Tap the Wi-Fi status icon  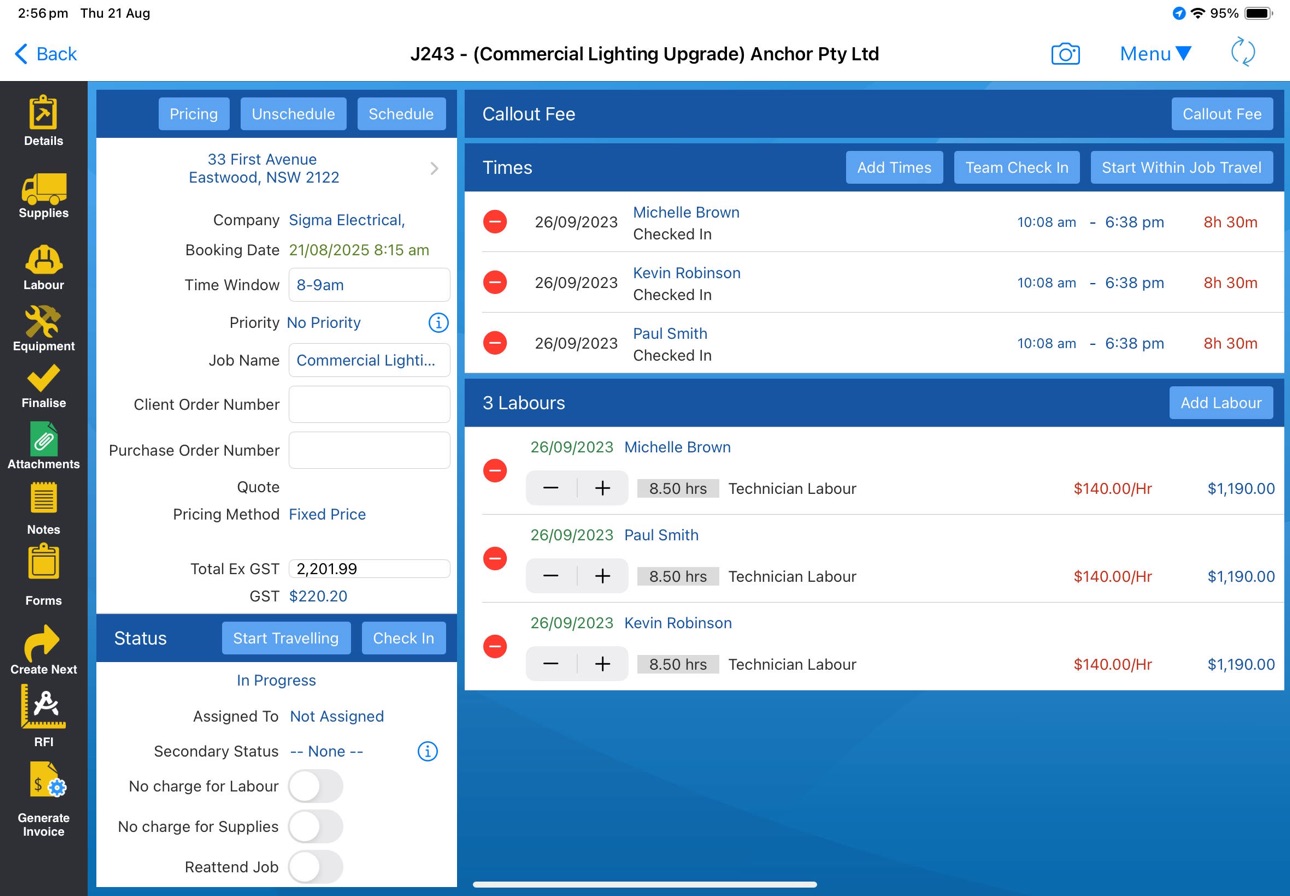coord(1198,14)
